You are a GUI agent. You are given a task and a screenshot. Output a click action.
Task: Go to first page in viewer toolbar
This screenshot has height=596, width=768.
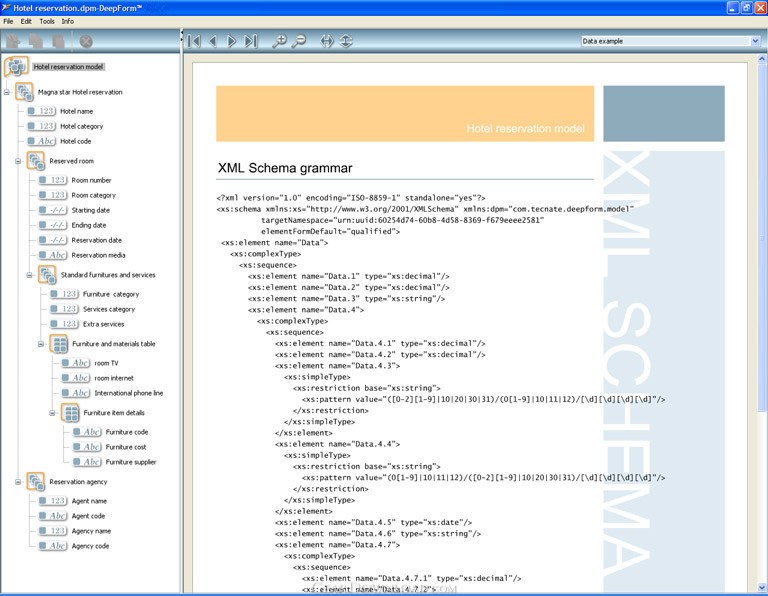click(194, 41)
